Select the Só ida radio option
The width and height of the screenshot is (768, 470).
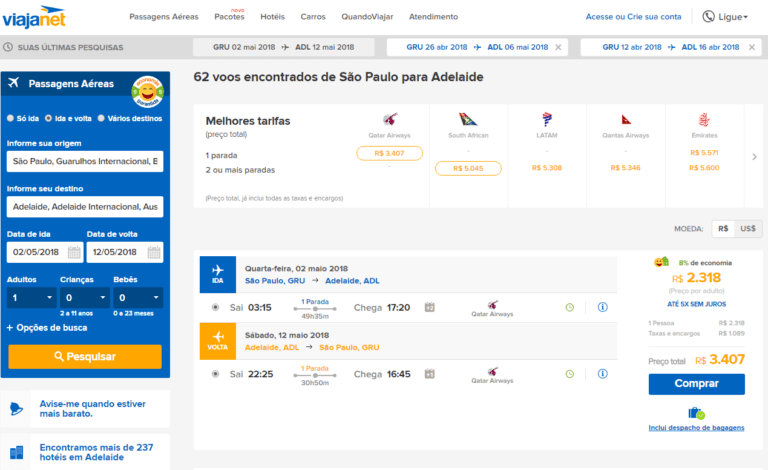11,118
